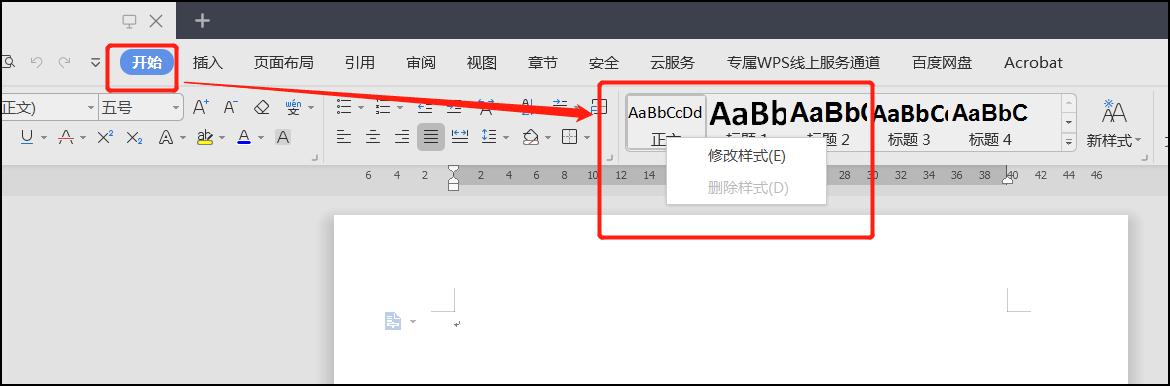Screen dimensions: 1170x386
Task: Click the yellow highlight color button
Action: click(205, 137)
